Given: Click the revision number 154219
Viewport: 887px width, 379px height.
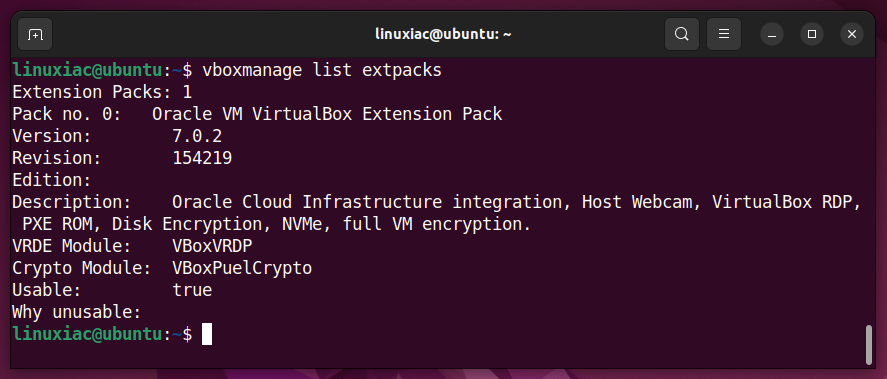Looking at the screenshot, I should [x=202, y=158].
